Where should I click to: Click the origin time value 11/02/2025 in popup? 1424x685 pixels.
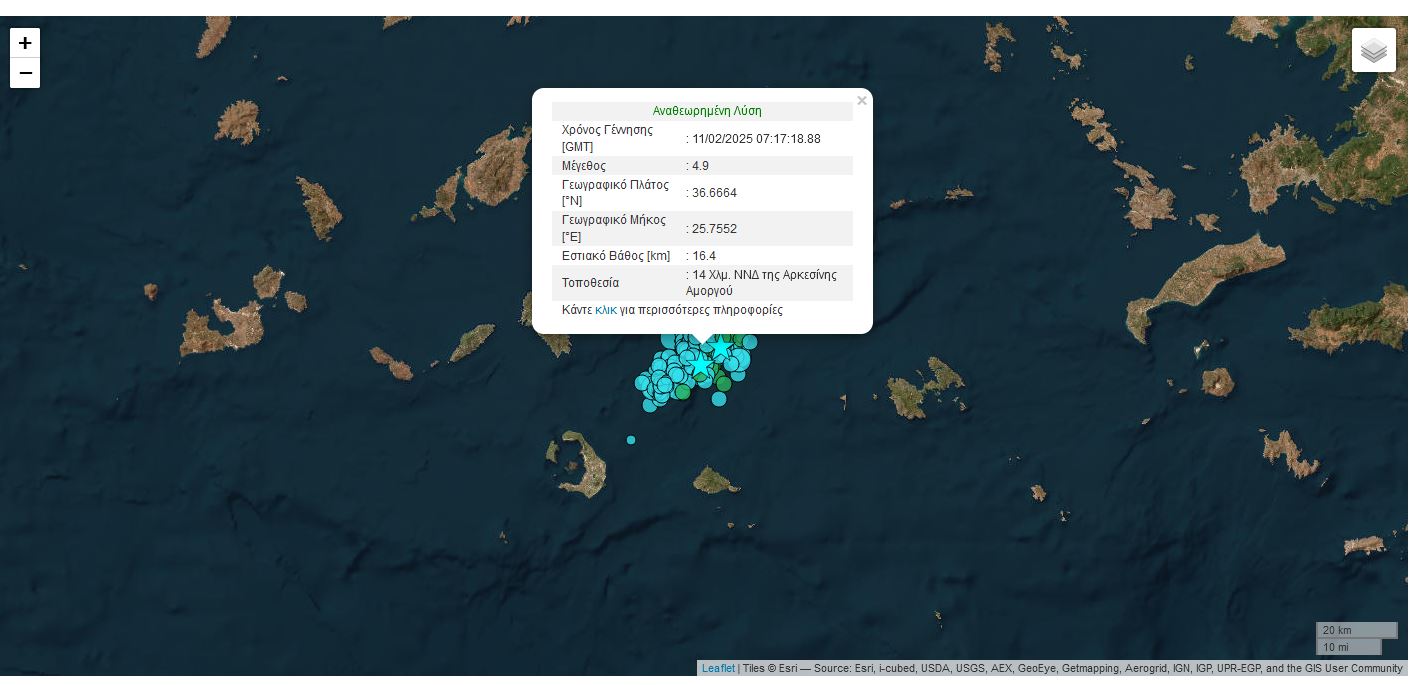click(756, 139)
